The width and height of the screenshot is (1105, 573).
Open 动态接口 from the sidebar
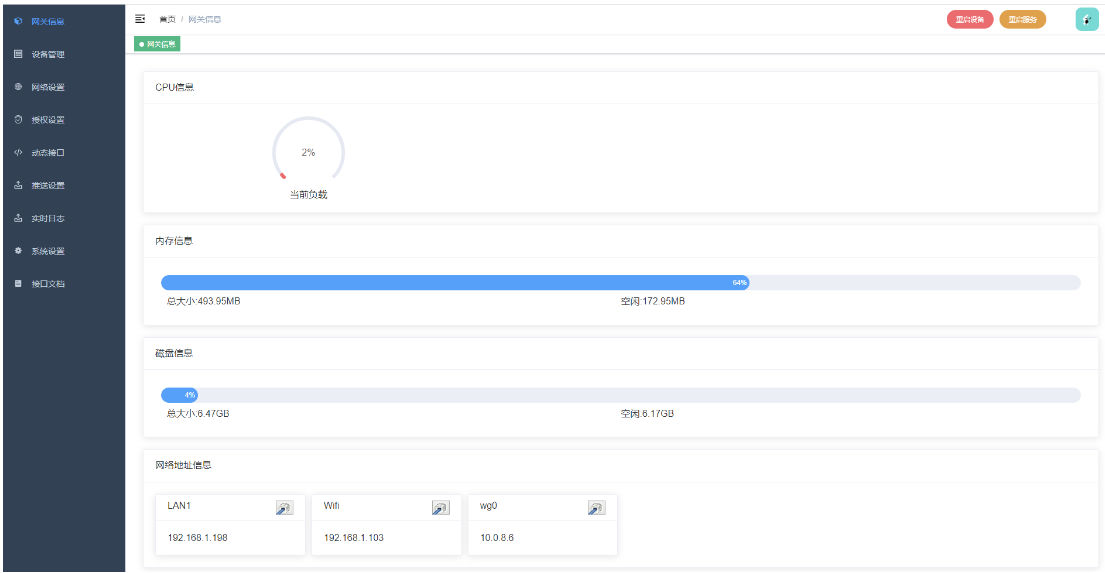tap(48, 153)
